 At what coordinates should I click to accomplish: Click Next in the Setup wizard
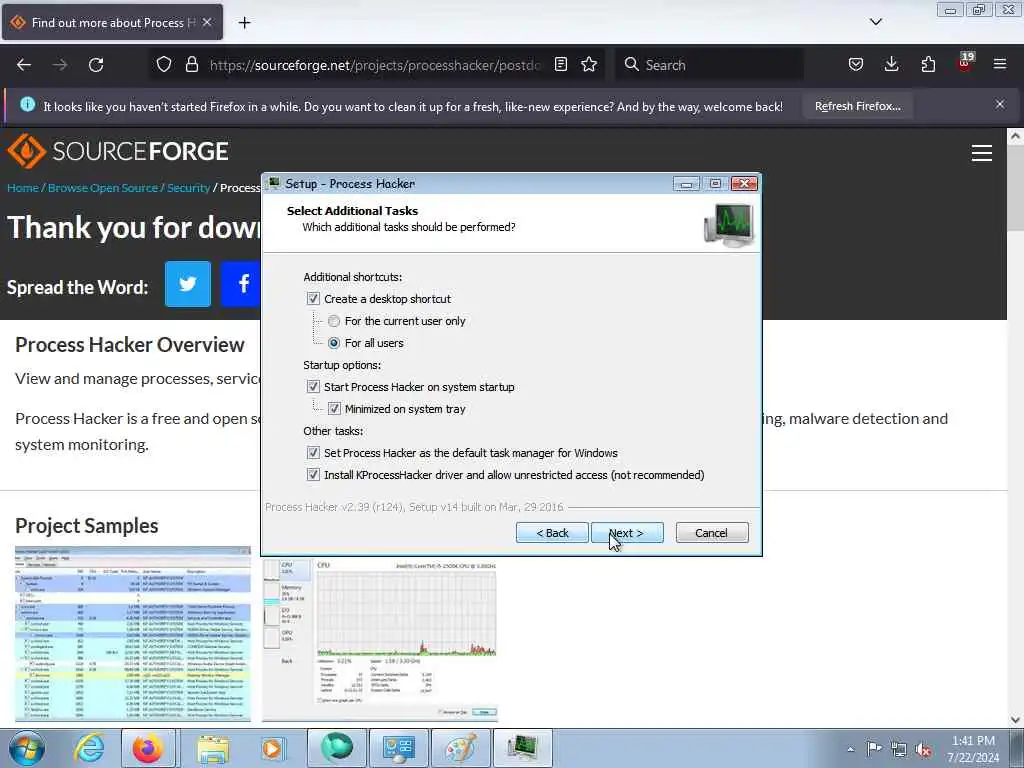pos(627,533)
